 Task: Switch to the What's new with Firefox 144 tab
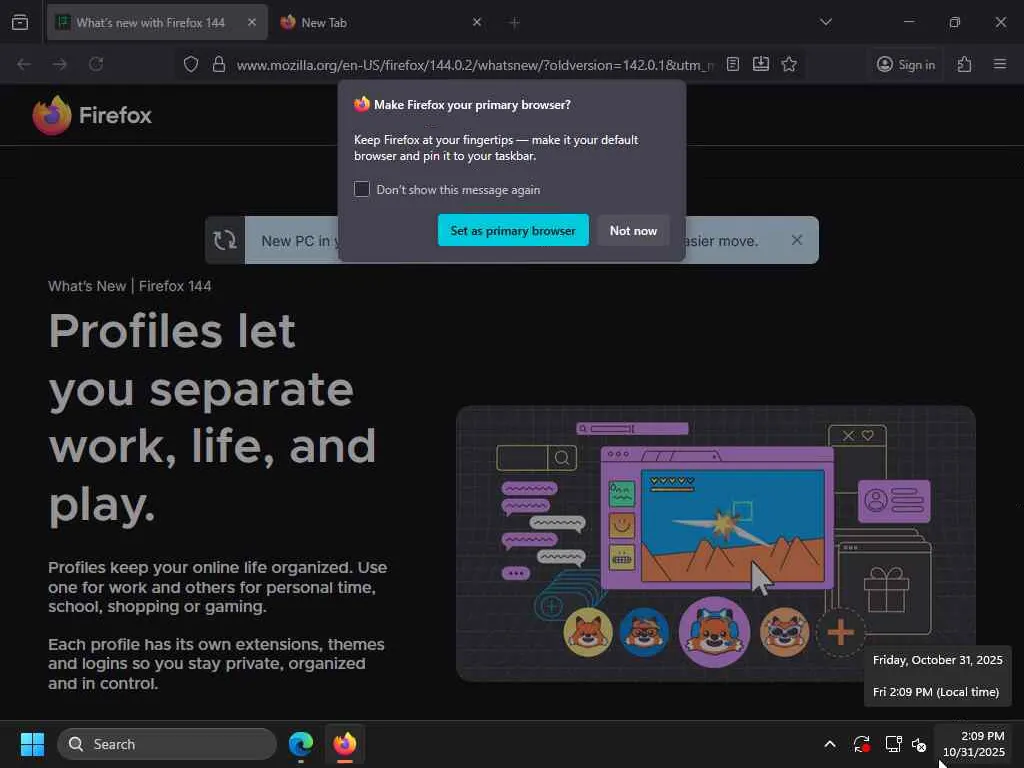(157, 22)
